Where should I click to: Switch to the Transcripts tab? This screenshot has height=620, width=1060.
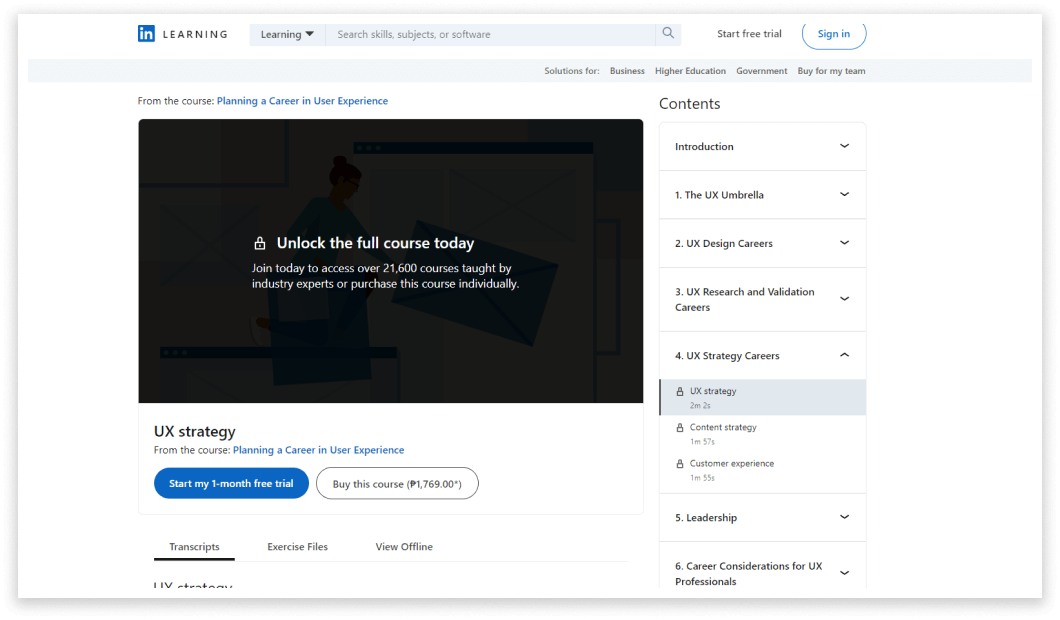(194, 546)
